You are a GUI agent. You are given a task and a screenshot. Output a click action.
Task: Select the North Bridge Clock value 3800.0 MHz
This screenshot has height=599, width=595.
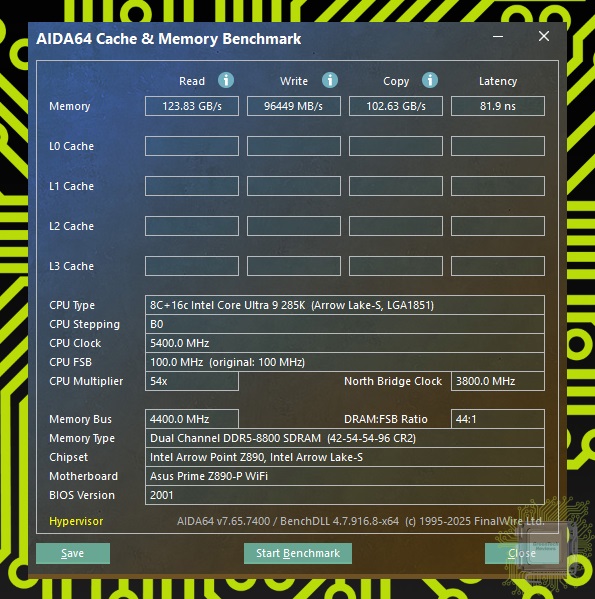498,381
